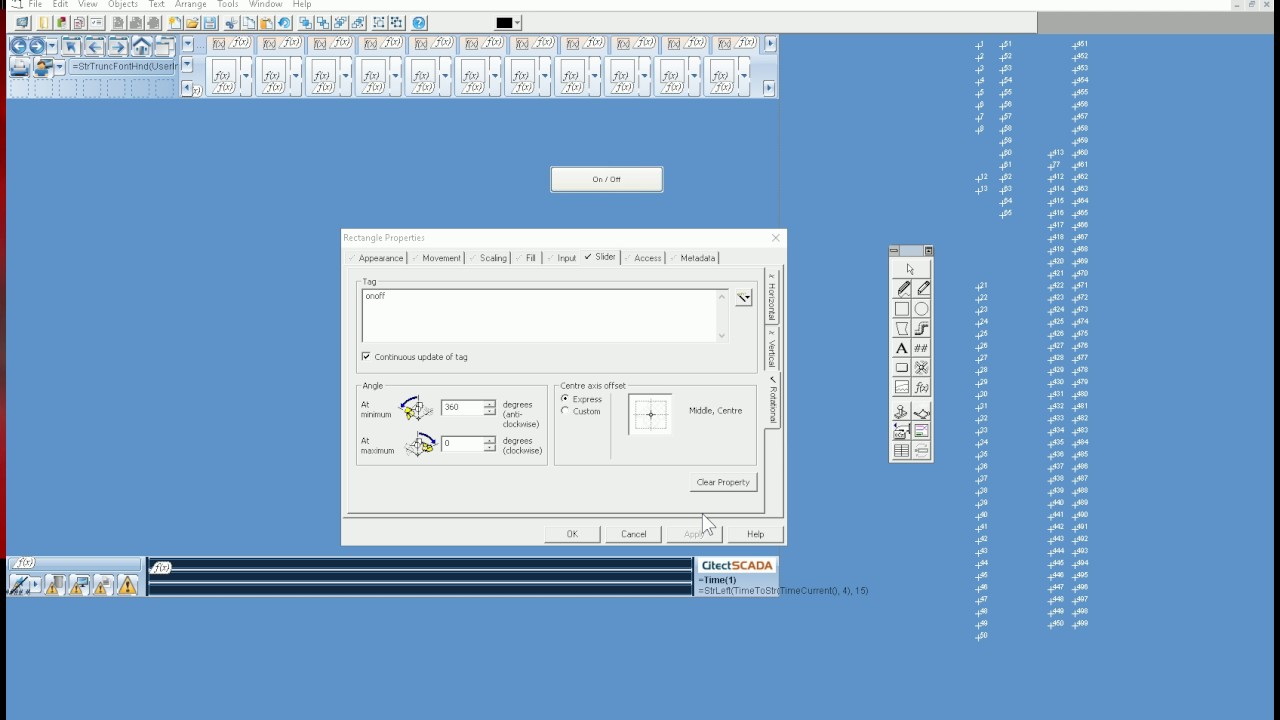Click the Tag text field containing onoff
Screen dimensions: 1280x720
(x=538, y=315)
